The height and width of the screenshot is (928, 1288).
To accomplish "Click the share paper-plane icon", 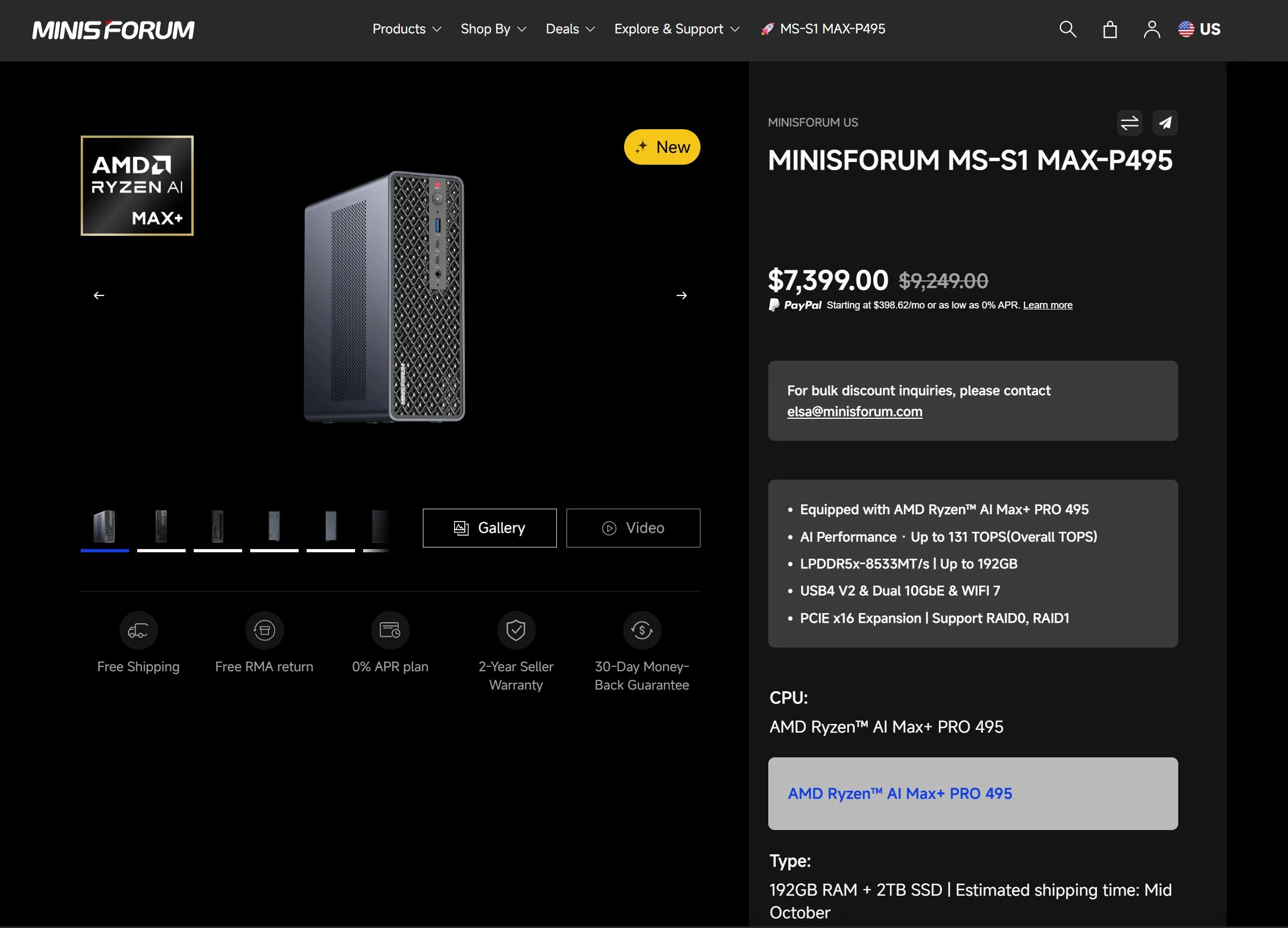I will pyautogui.click(x=1165, y=122).
